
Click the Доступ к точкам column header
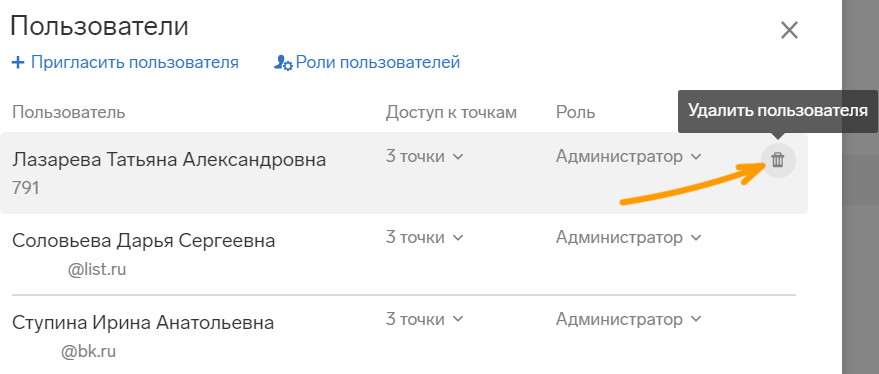point(451,113)
